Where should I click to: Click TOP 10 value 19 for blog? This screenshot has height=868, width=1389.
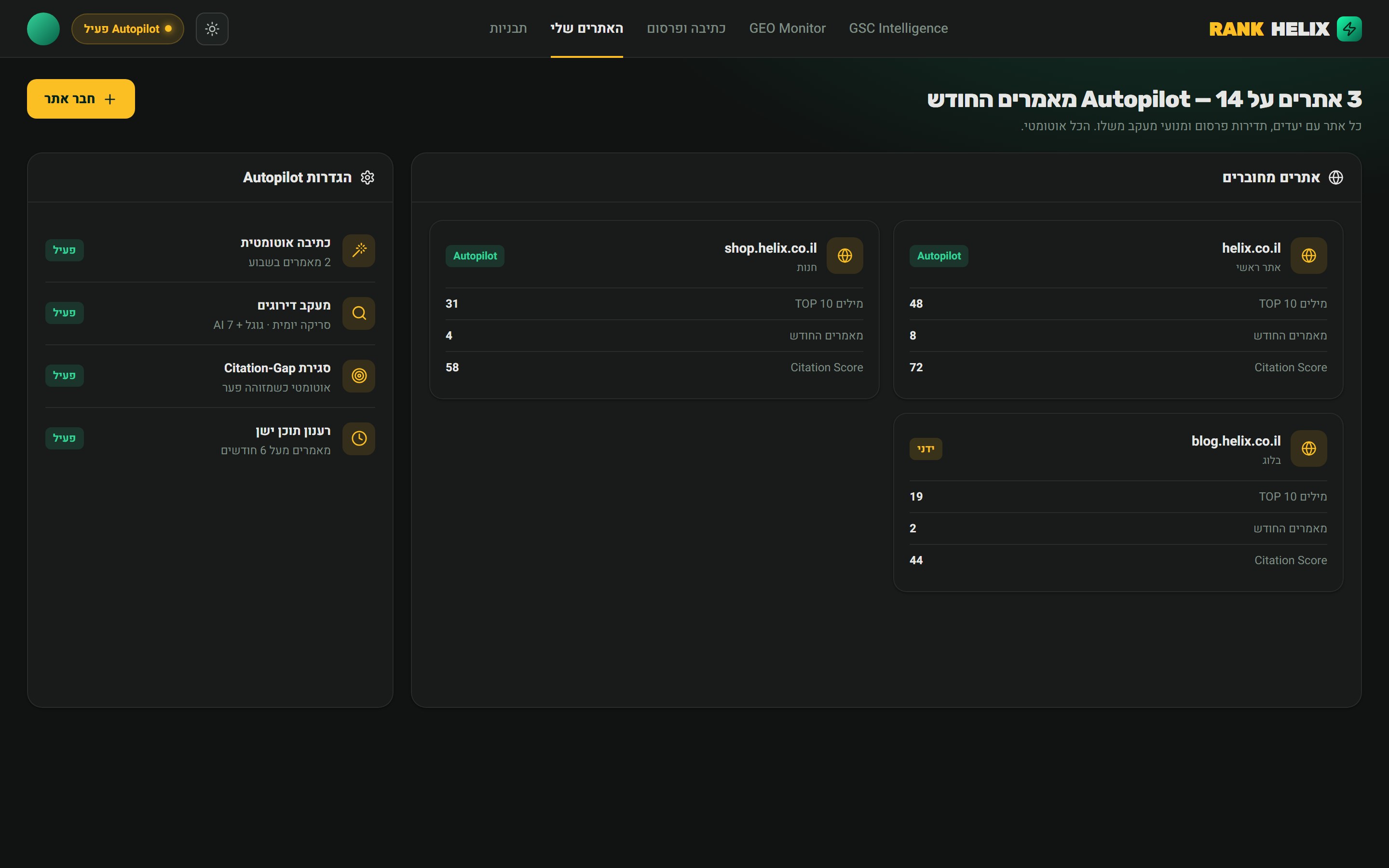[916, 497]
